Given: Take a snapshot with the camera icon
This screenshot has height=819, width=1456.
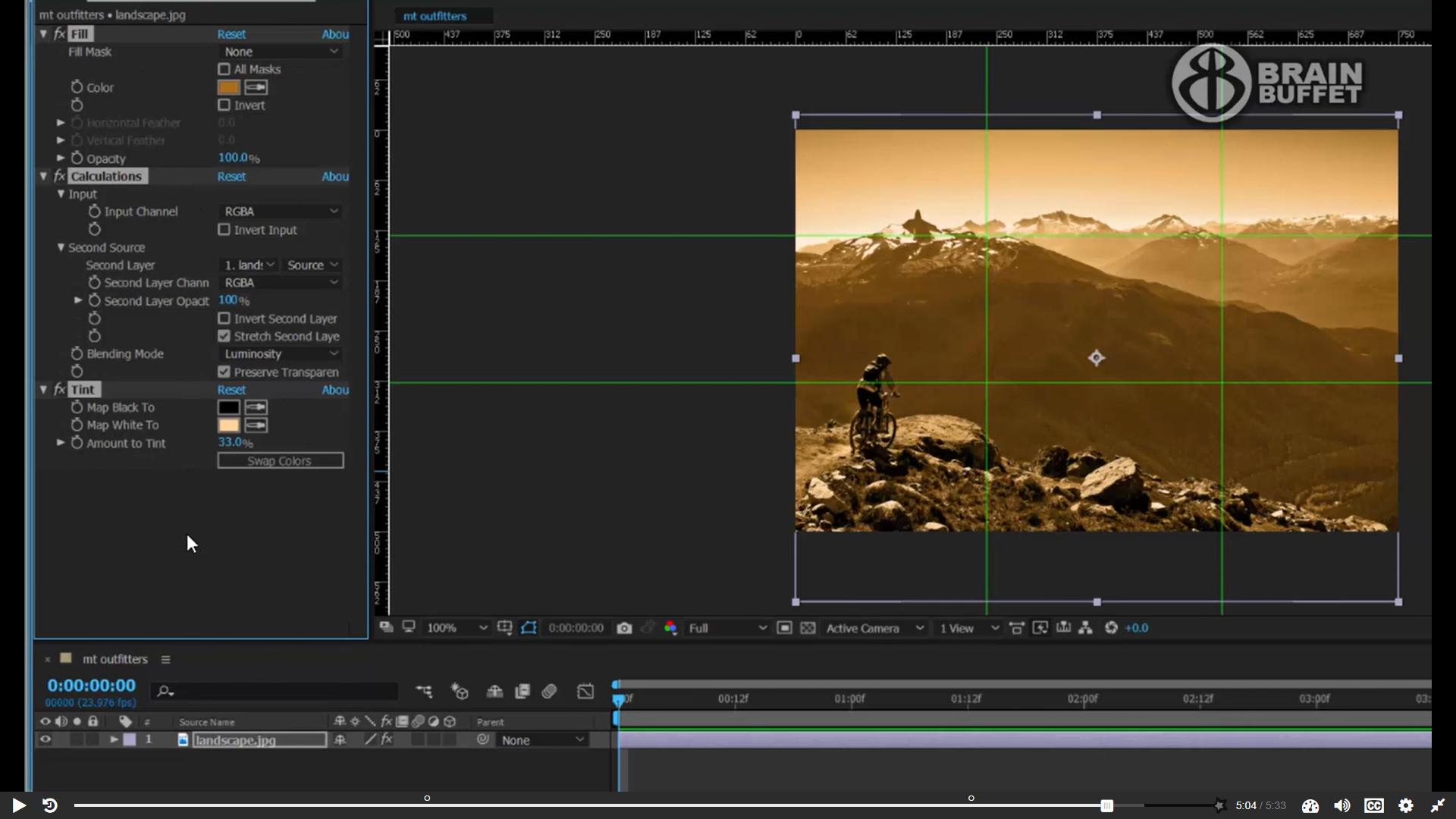Looking at the screenshot, I should 624,628.
